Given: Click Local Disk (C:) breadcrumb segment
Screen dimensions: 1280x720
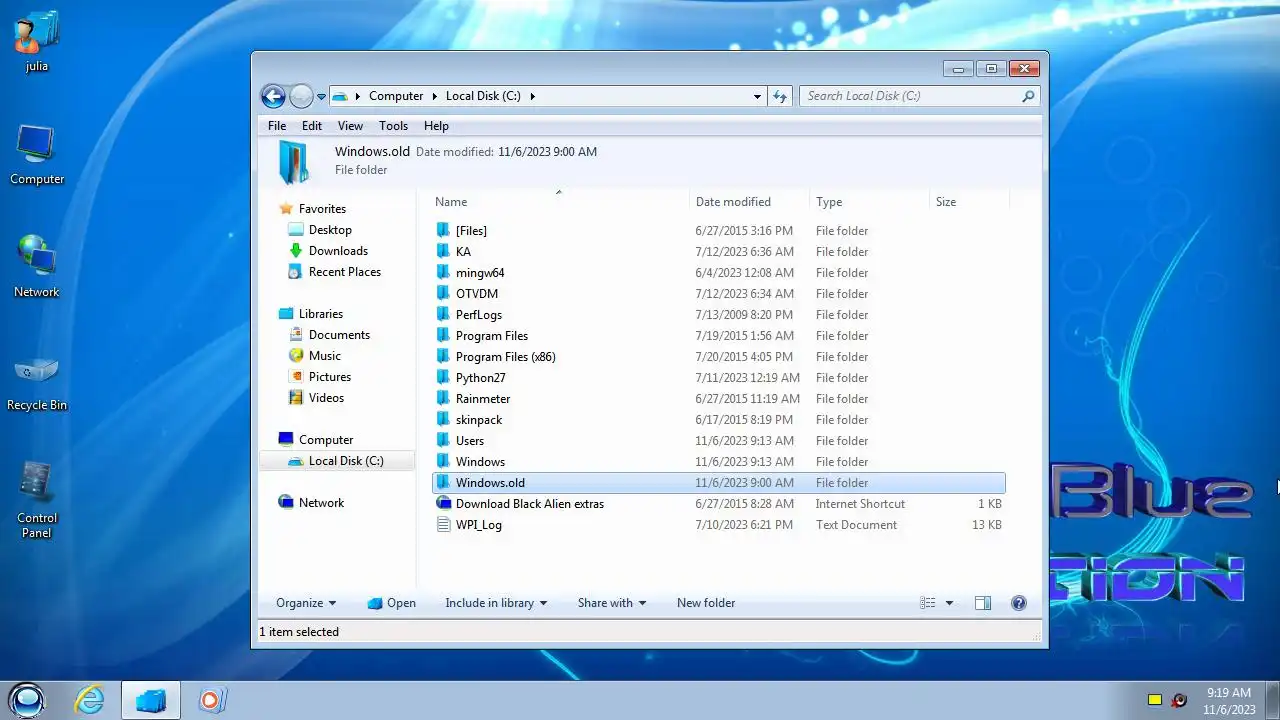Looking at the screenshot, I should tap(483, 96).
